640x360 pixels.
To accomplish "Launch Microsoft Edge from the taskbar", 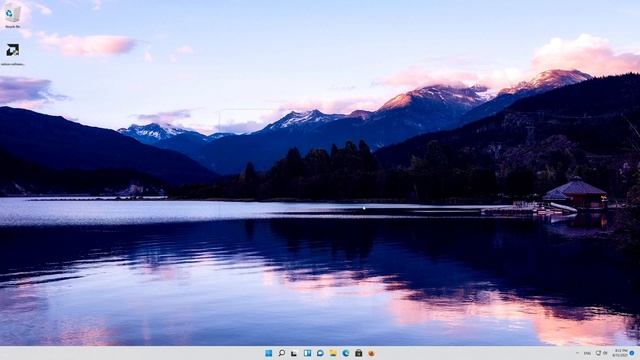I will coord(346,353).
